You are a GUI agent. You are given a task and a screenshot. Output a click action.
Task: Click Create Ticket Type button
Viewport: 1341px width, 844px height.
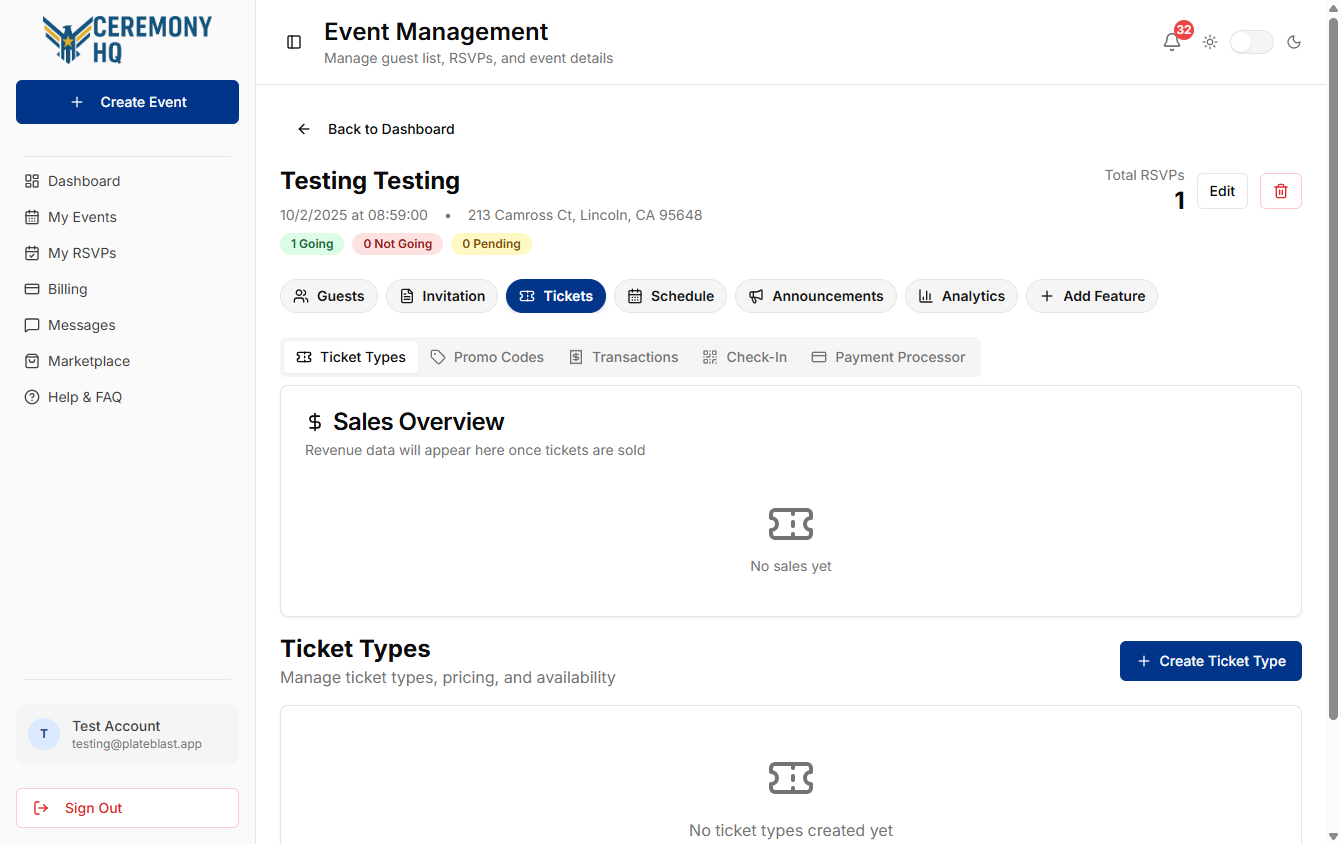tap(1211, 661)
